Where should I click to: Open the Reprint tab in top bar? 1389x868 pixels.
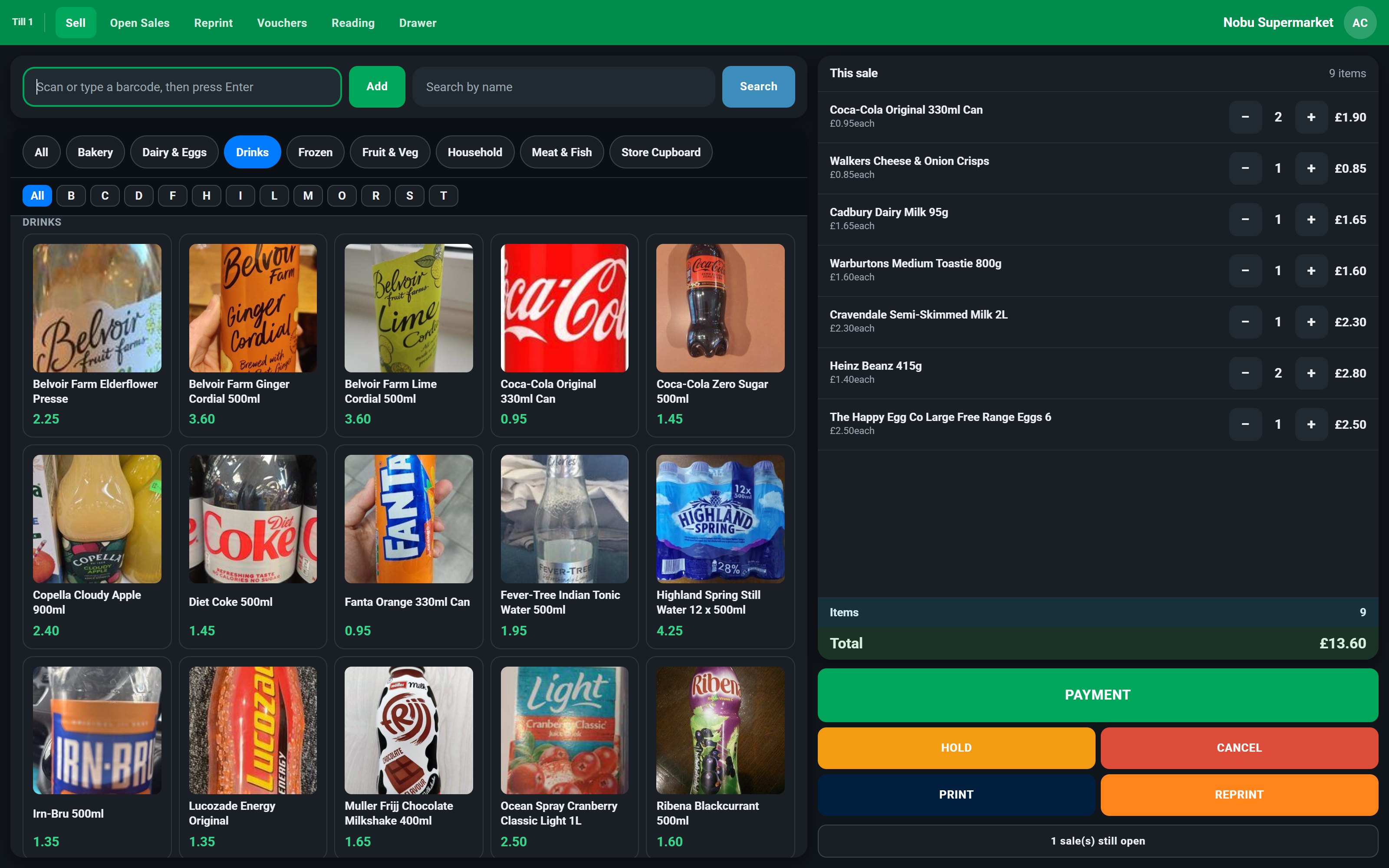(213, 23)
